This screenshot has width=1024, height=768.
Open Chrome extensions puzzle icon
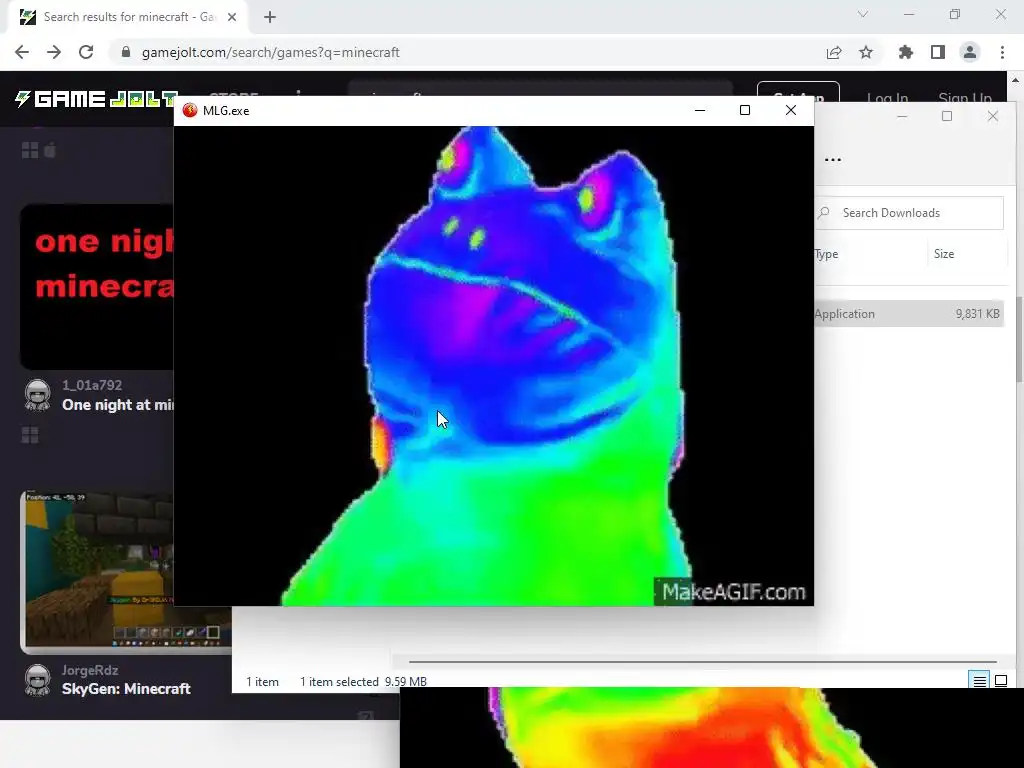(x=906, y=52)
